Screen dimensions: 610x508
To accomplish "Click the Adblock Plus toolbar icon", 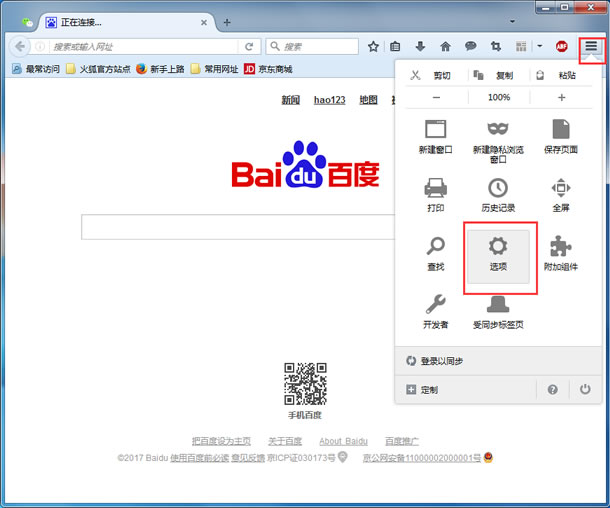I will pyautogui.click(x=561, y=47).
